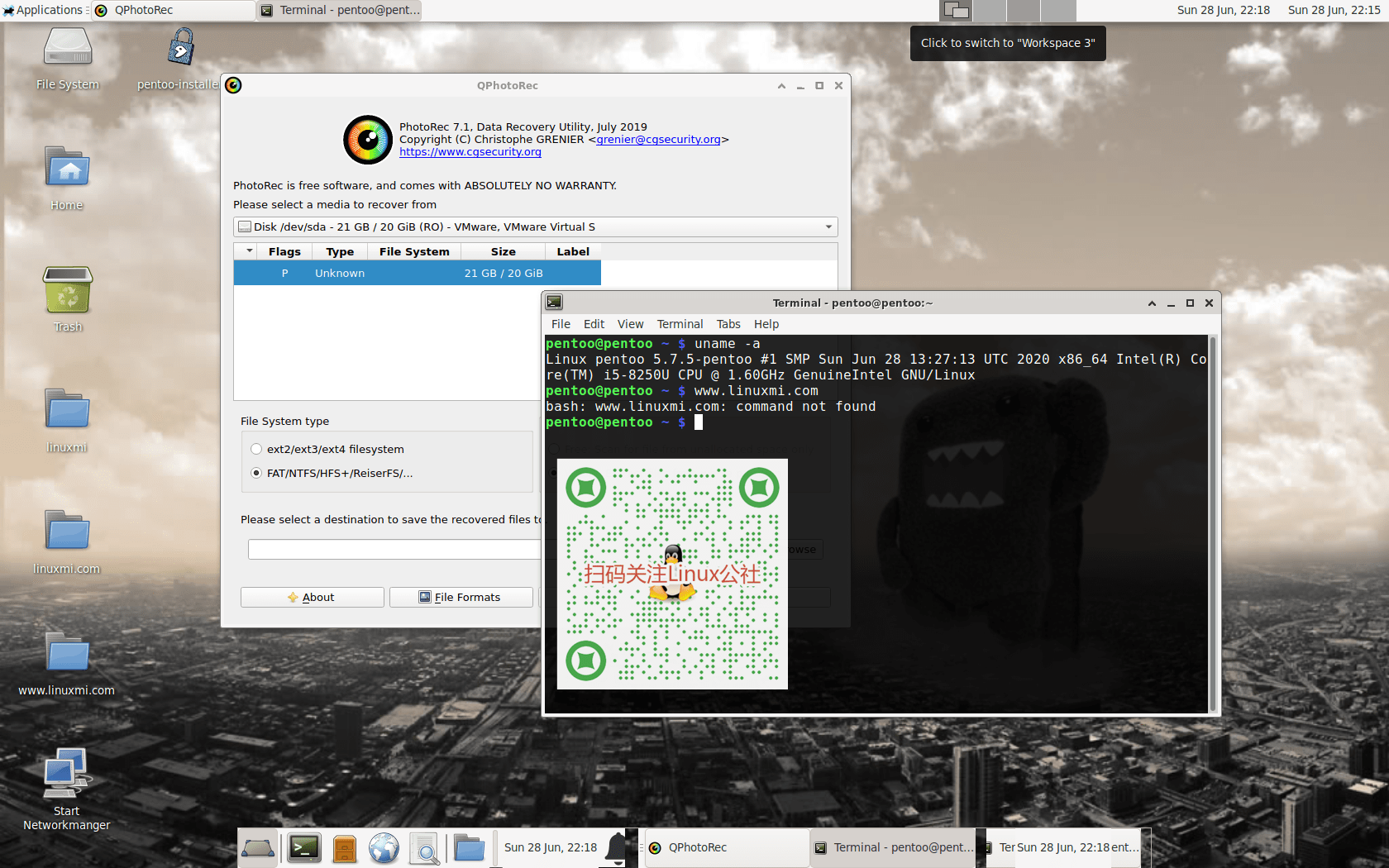Click the Terminal vertical scrollbar
1389x868 pixels.
coord(1213,523)
